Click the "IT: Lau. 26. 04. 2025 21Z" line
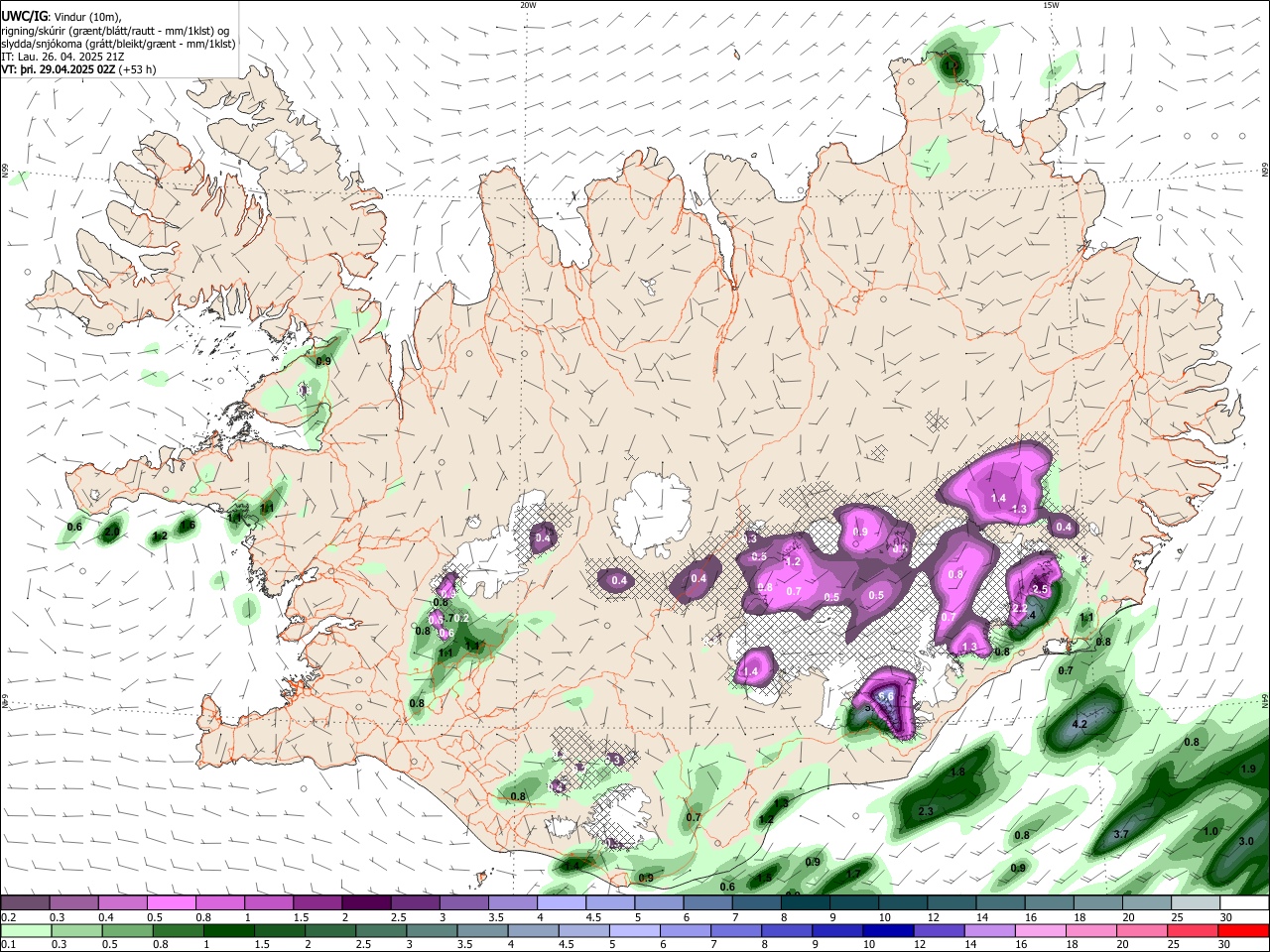Image resolution: width=1270 pixels, height=952 pixels. point(63,58)
